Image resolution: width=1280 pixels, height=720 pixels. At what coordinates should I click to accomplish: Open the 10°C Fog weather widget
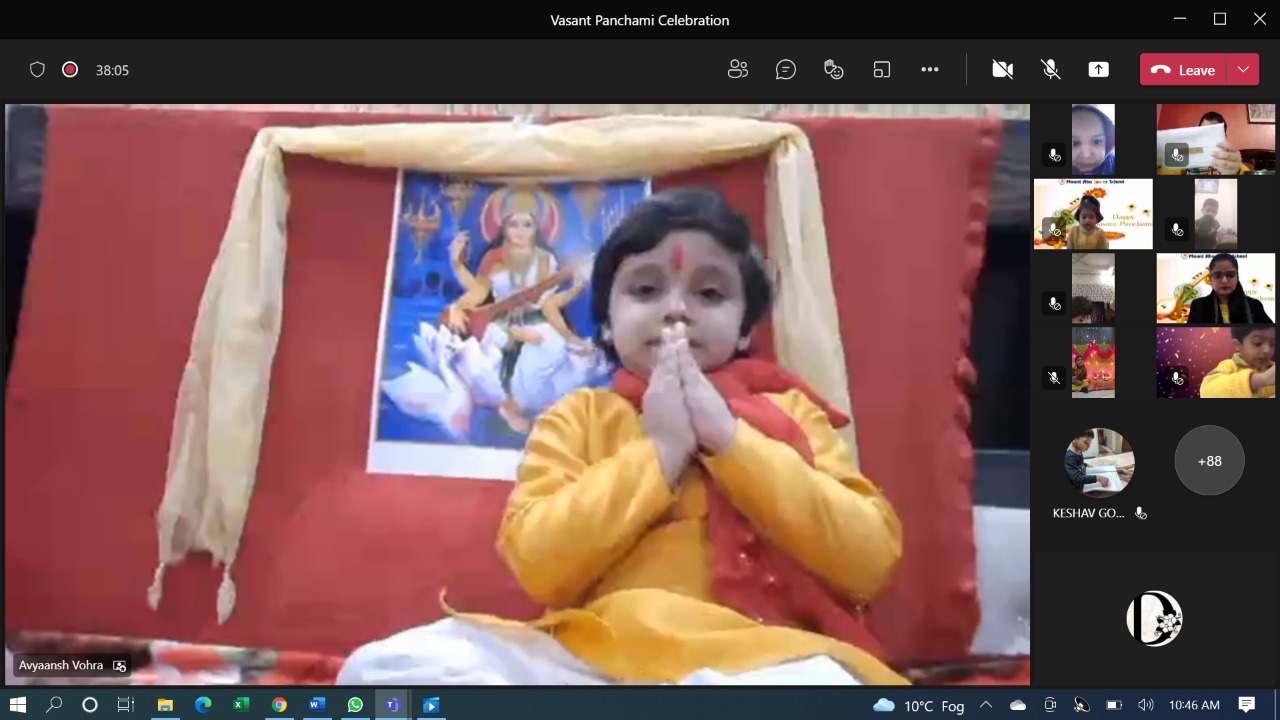(x=919, y=705)
